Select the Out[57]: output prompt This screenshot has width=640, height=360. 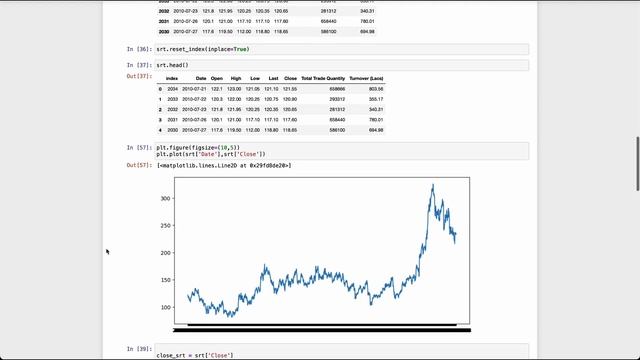(x=139, y=165)
